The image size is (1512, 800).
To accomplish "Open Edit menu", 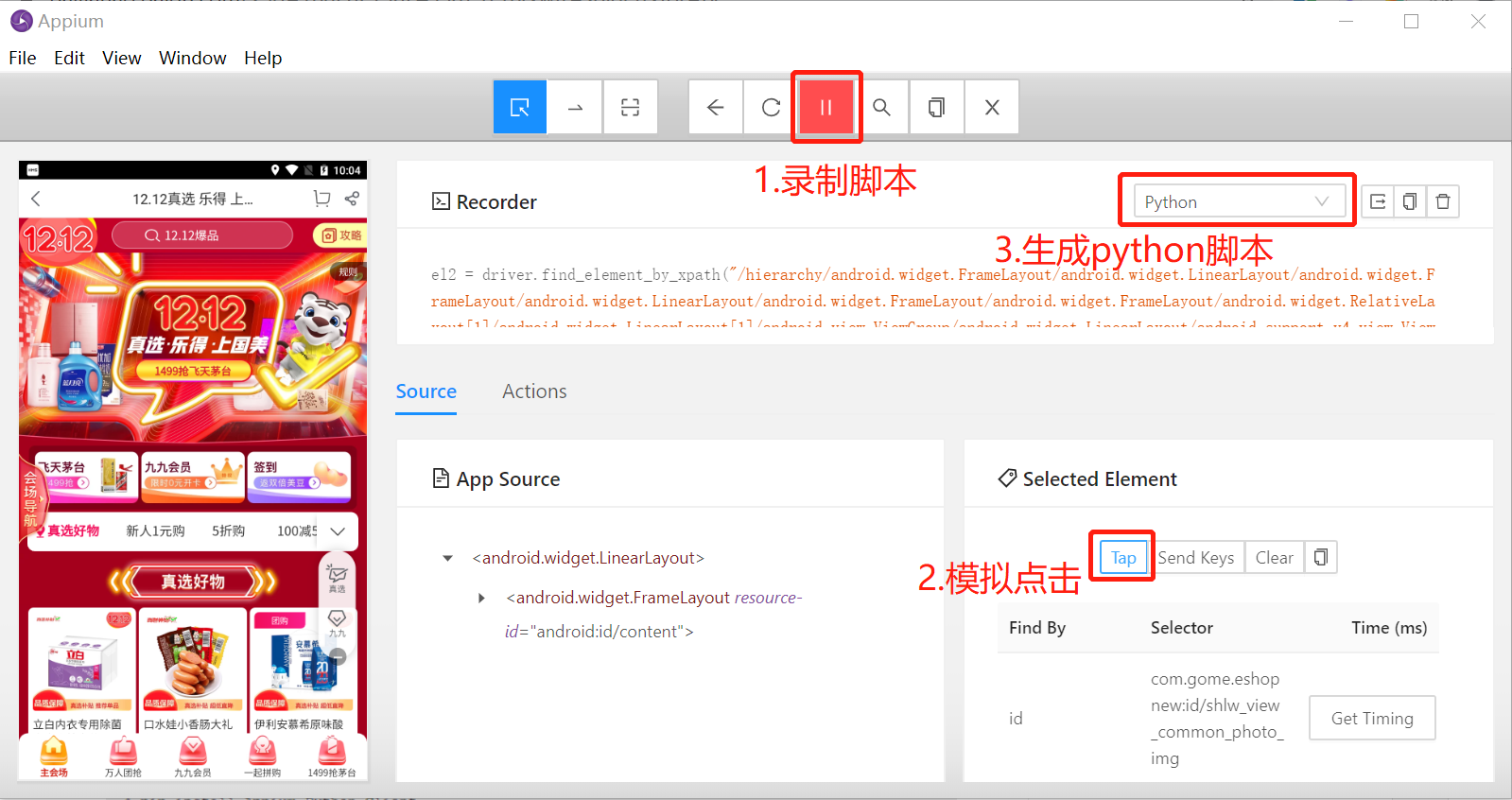I will (x=69, y=58).
